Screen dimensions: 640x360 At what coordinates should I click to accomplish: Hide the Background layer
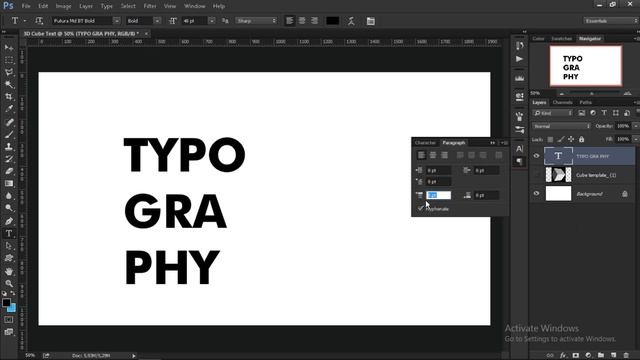click(x=536, y=193)
